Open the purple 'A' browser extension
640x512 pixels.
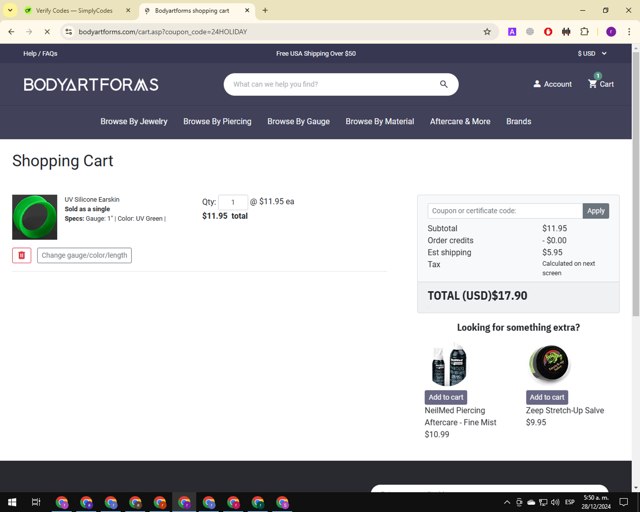click(512, 31)
